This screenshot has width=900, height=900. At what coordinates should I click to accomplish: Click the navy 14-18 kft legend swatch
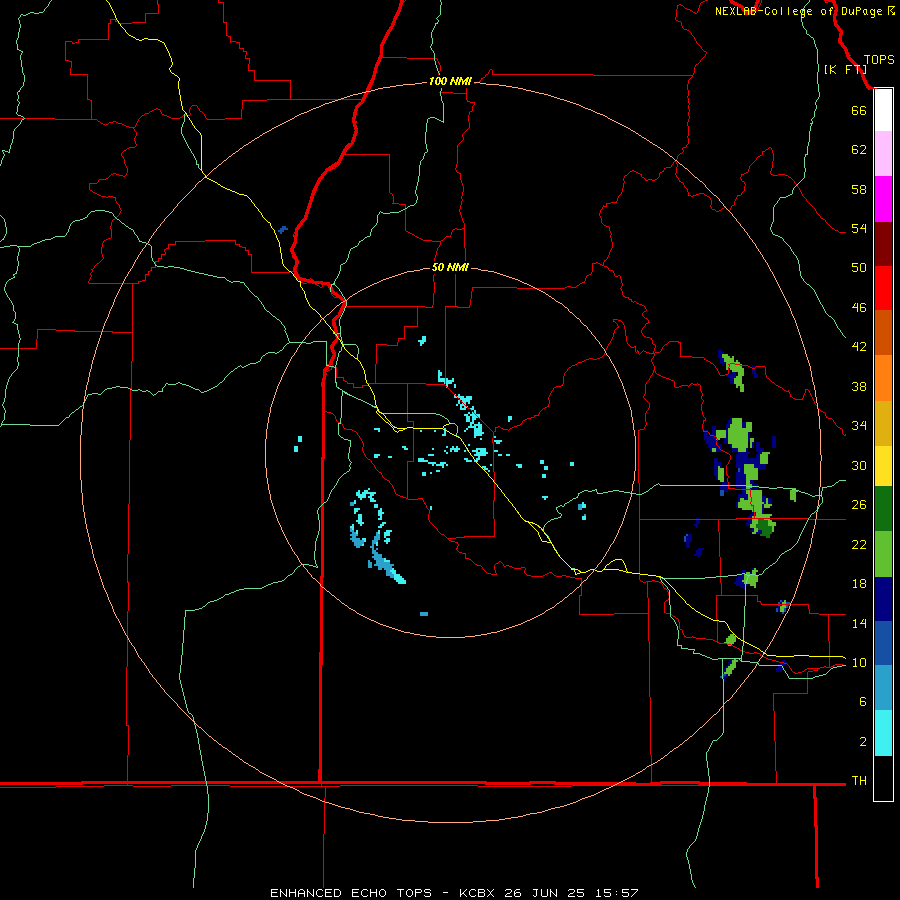click(x=883, y=599)
